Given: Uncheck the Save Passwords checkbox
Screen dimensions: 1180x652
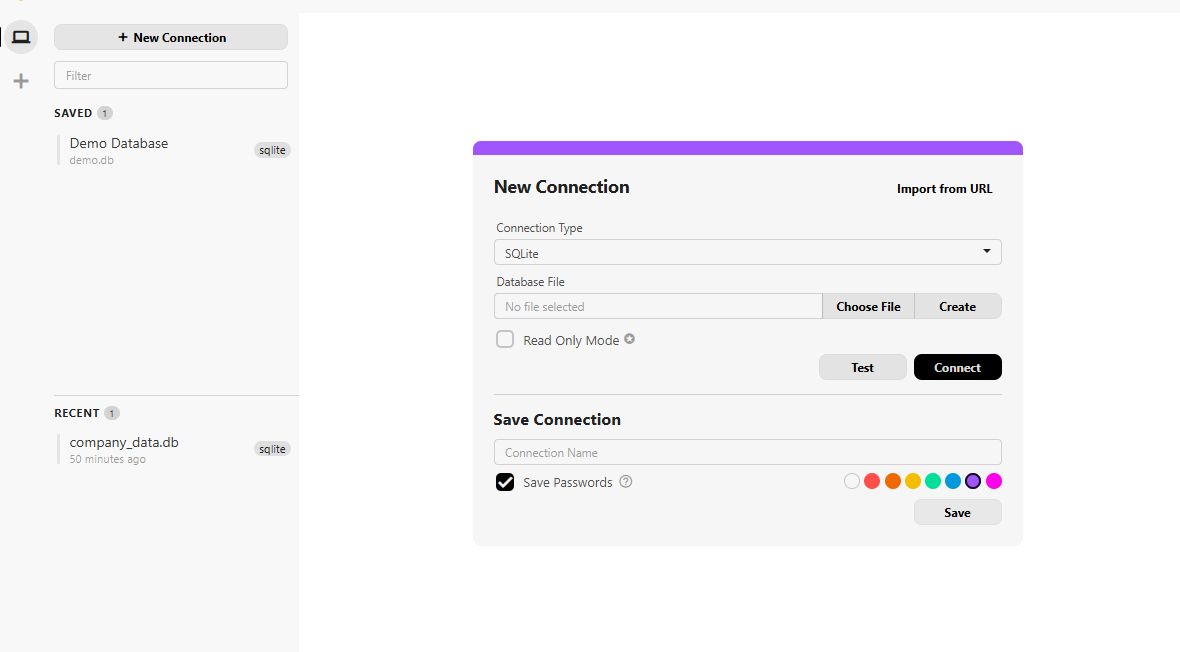Looking at the screenshot, I should point(505,482).
